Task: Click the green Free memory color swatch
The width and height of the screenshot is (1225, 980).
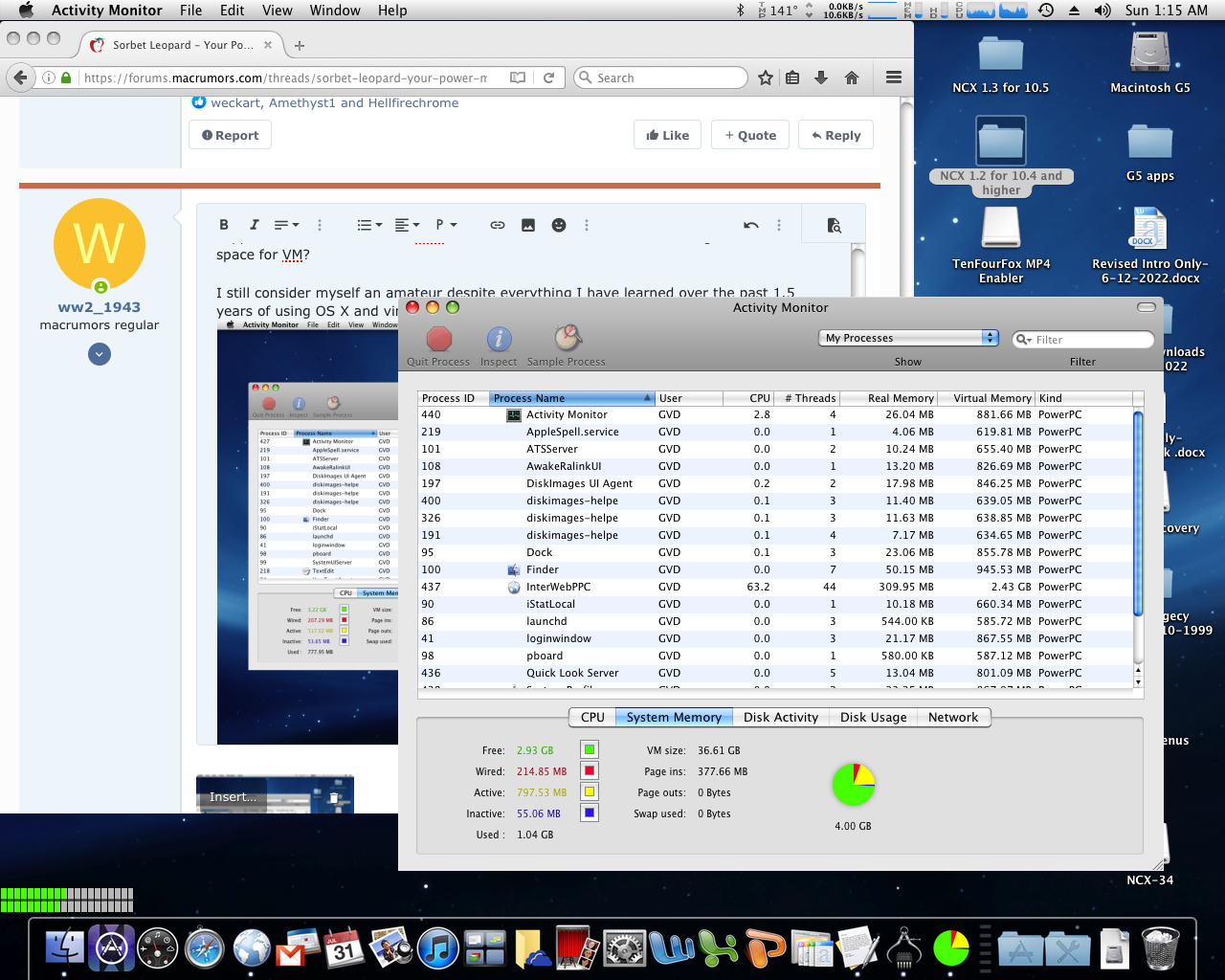Action: [590, 749]
